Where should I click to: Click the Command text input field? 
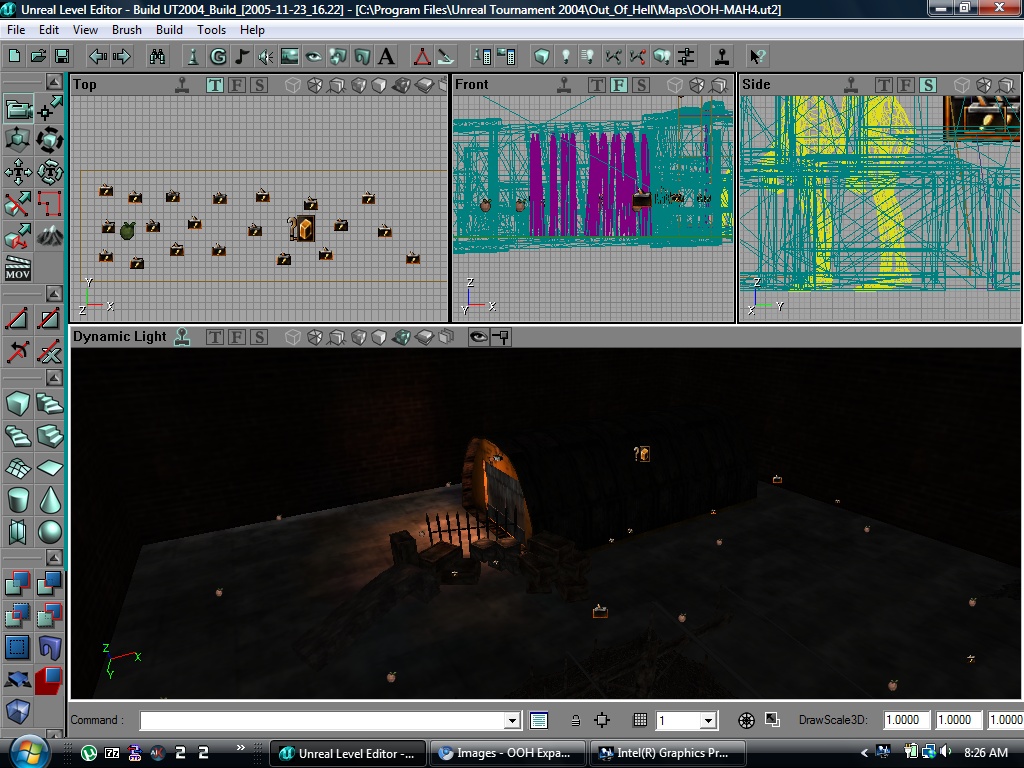point(323,720)
